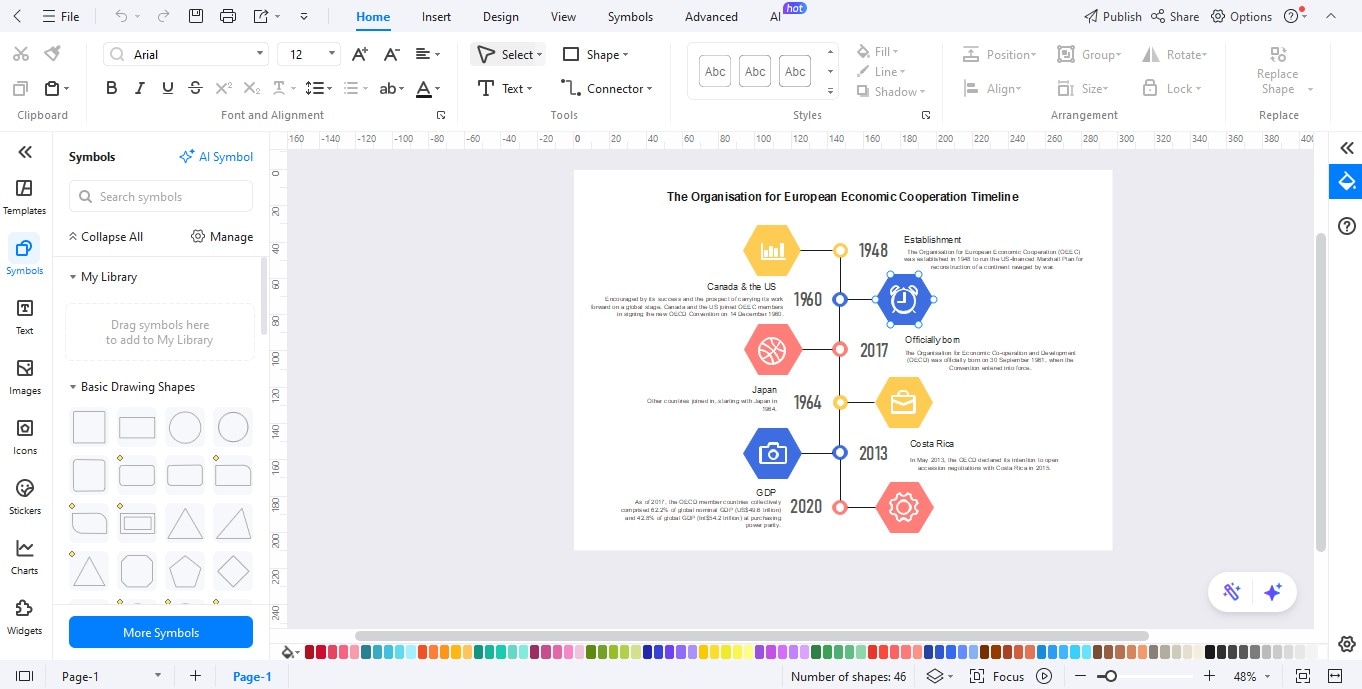The image size is (1362, 689).
Task: Switch to the Insert ribbon tab
Action: click(436, 16)
